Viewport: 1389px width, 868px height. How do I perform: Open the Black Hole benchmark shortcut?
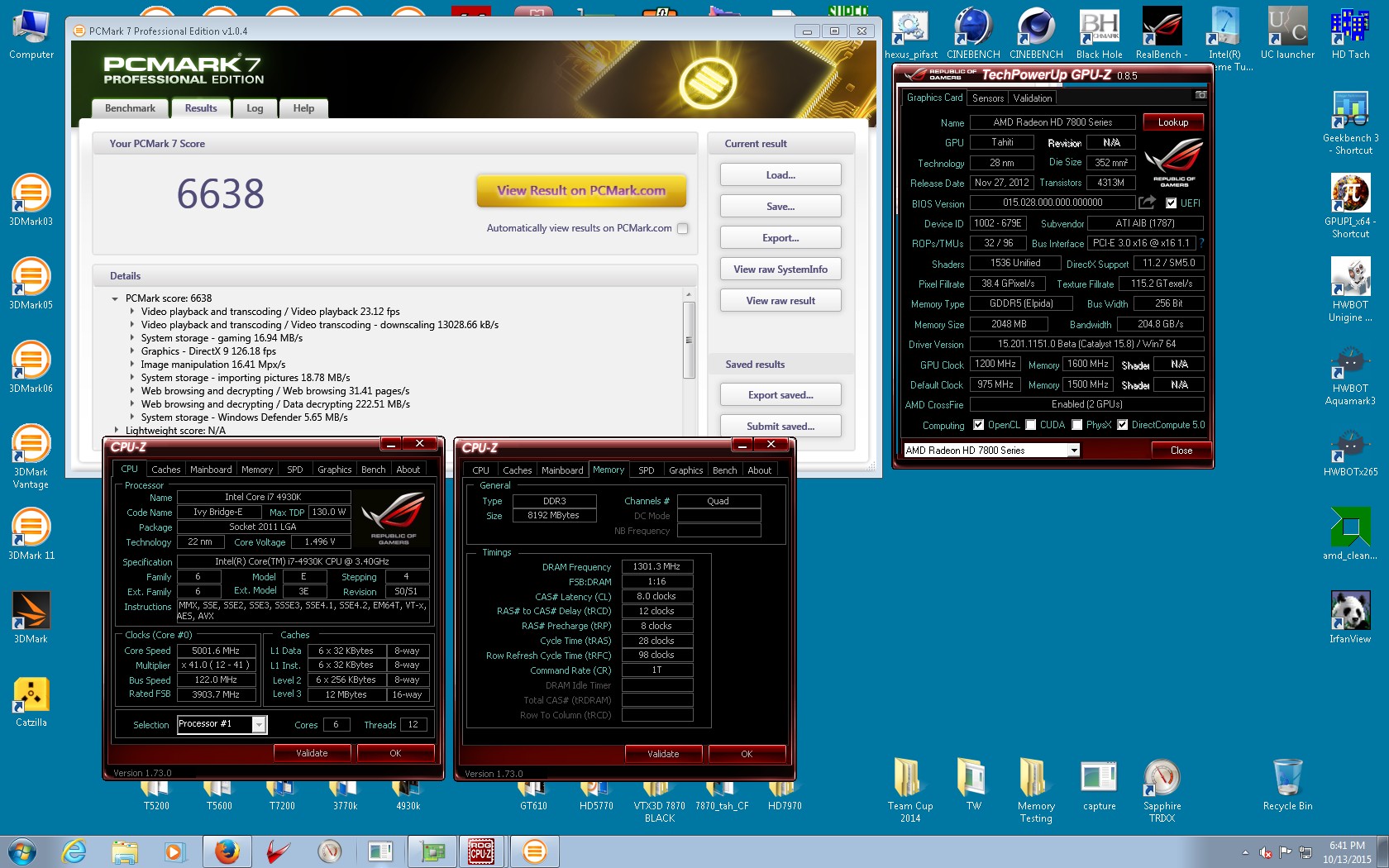[x=1100, y=35]
